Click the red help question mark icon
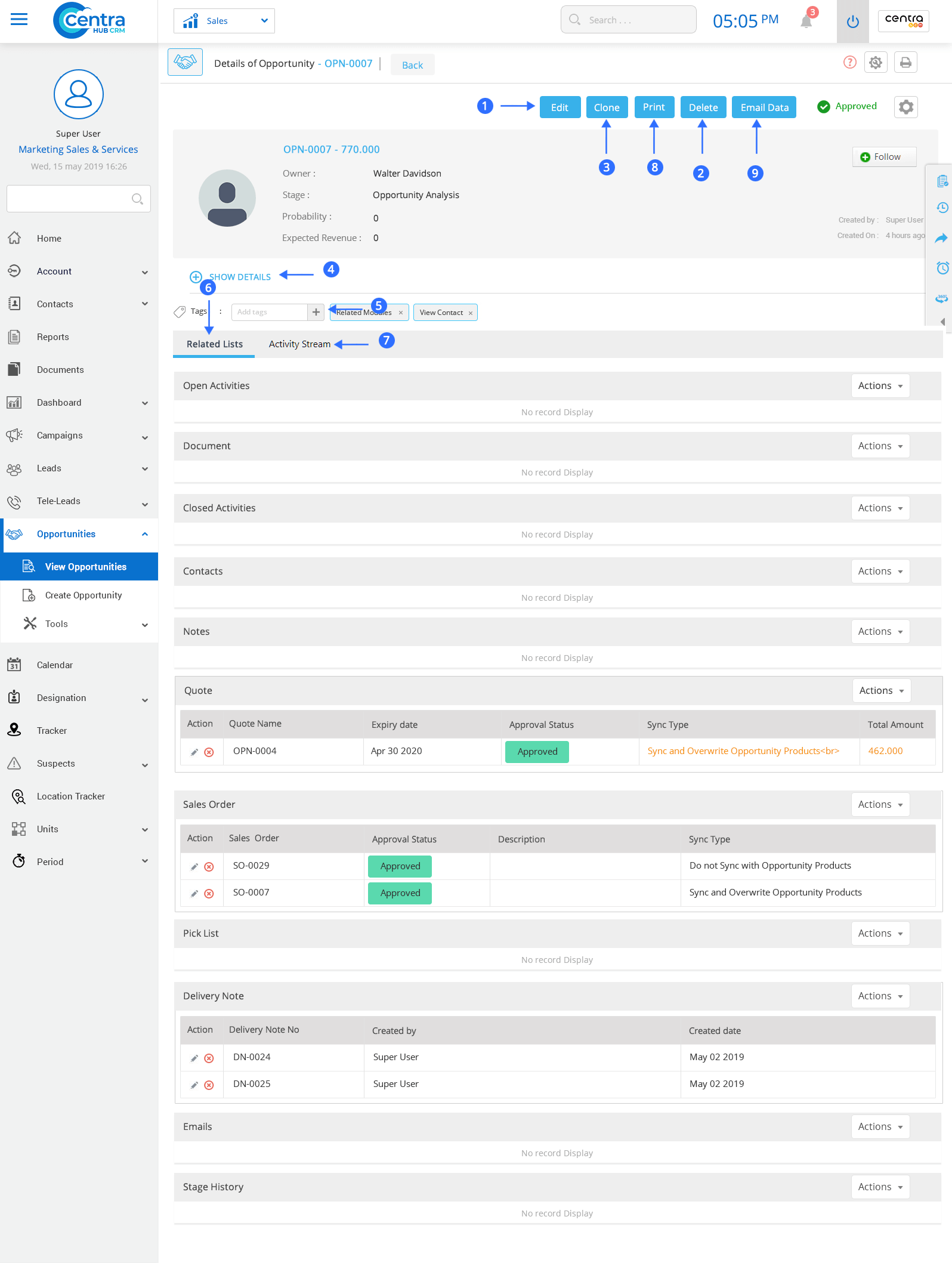This screenshot has height=1263, width=952. 849,63
